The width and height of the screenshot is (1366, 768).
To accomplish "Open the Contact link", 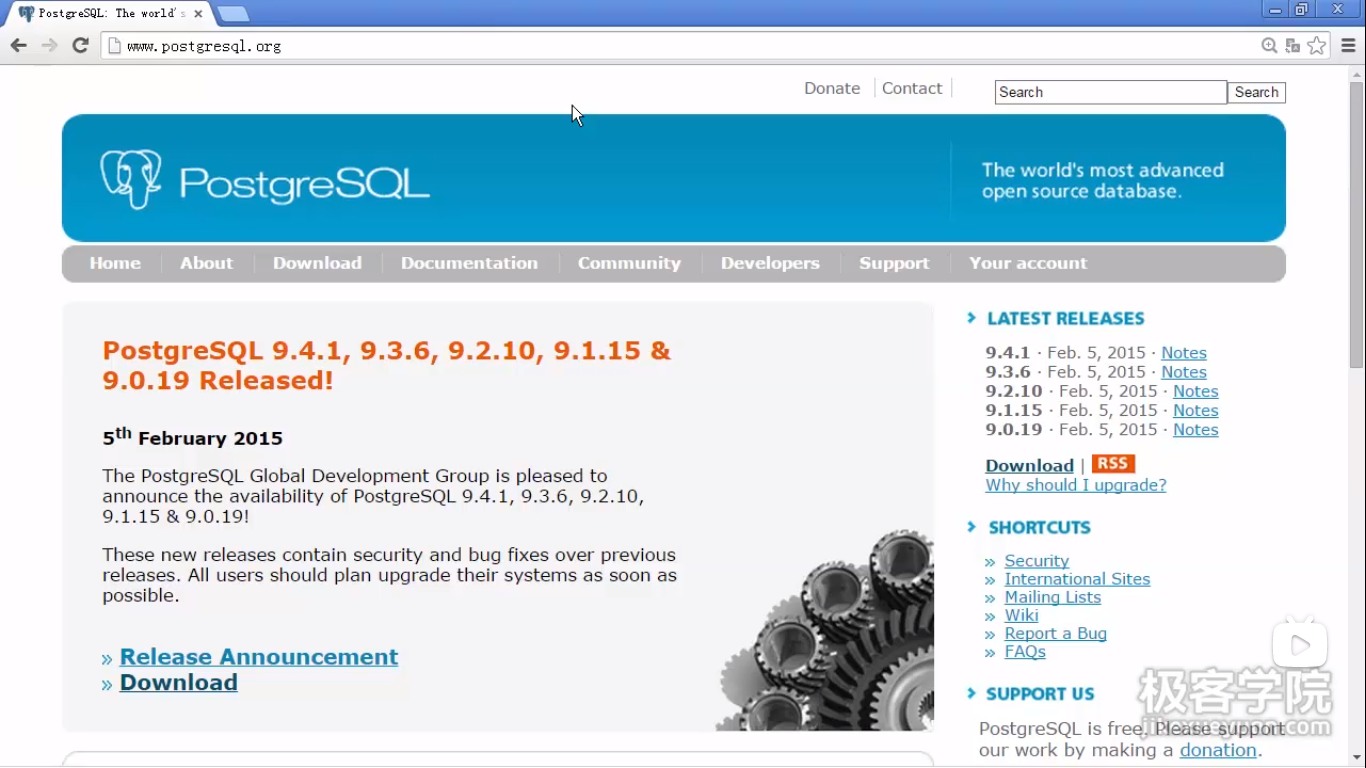I will pyautogui.click(x=912, y=88).
